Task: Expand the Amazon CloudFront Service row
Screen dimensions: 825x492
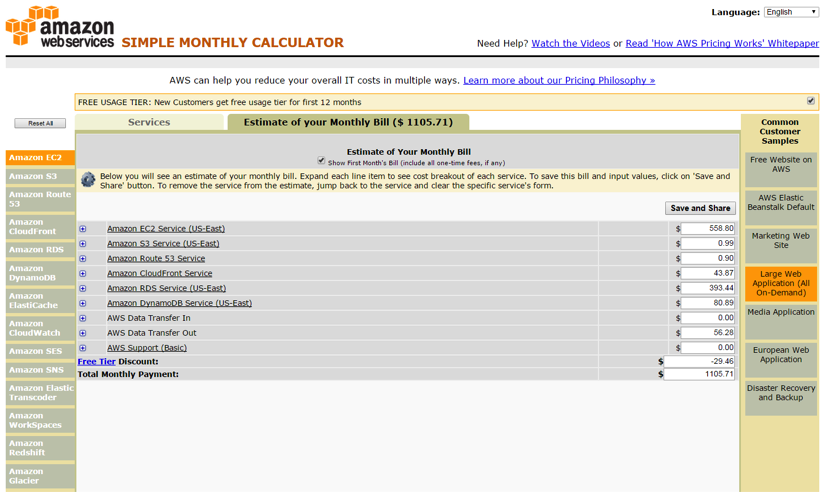Action: [83, 274]
